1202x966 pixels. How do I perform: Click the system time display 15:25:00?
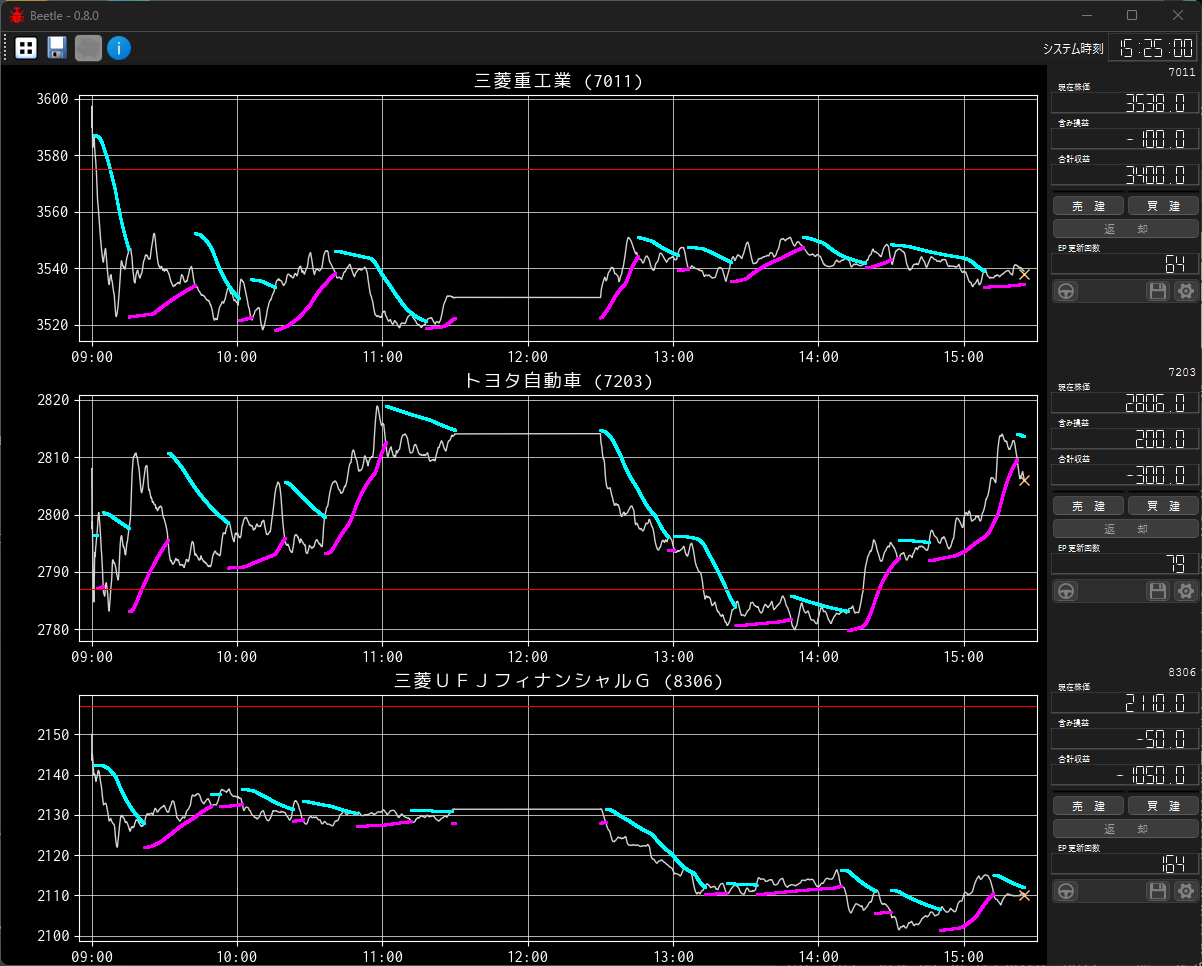1154,48
